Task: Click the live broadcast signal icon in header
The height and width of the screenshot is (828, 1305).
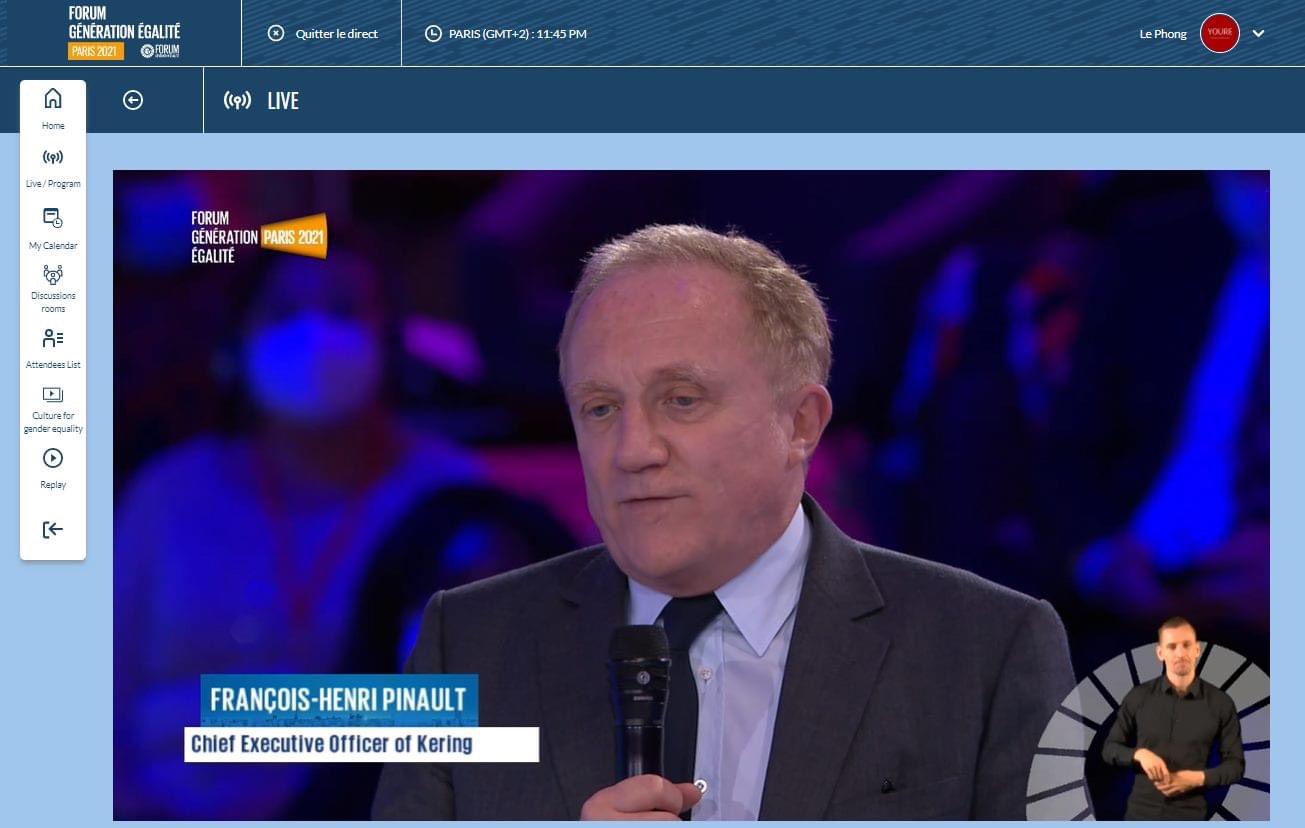Action: coord(237,100)
